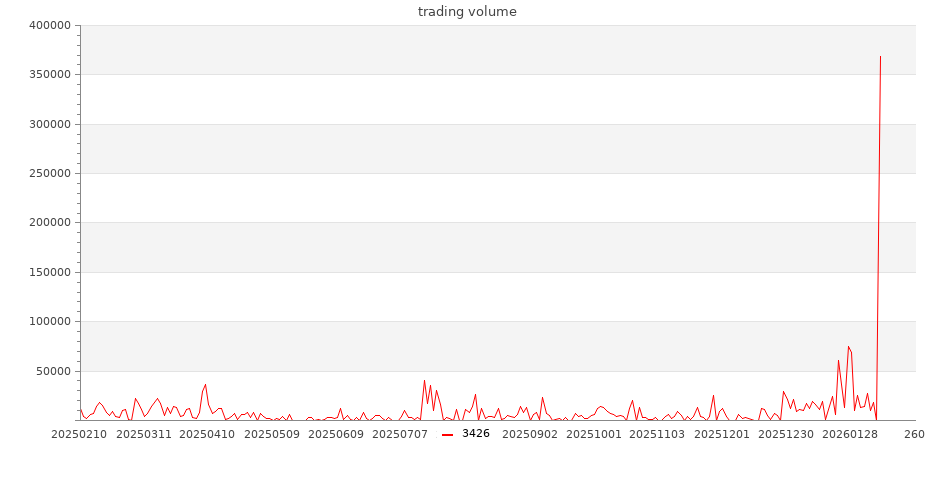Select the 20250609 x-axis label
Screen dimensions: 935x500
pos(336,434)
